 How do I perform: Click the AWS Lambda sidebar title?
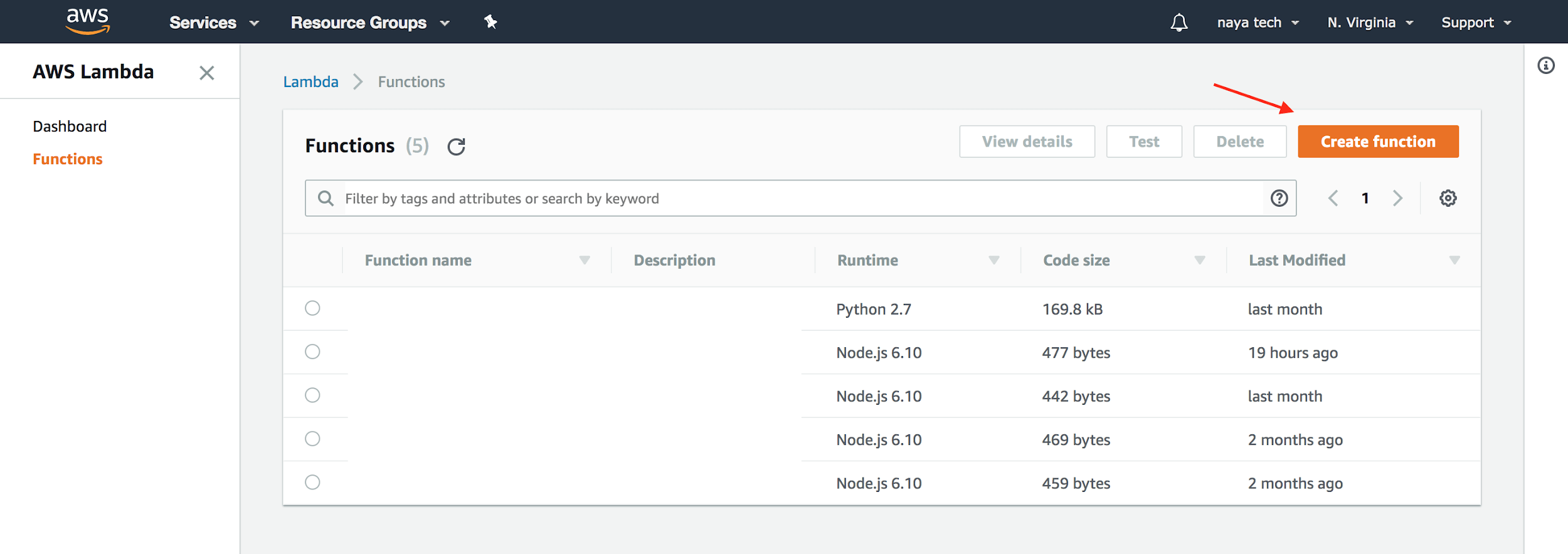pyautogui.click(x=93, y=71)
